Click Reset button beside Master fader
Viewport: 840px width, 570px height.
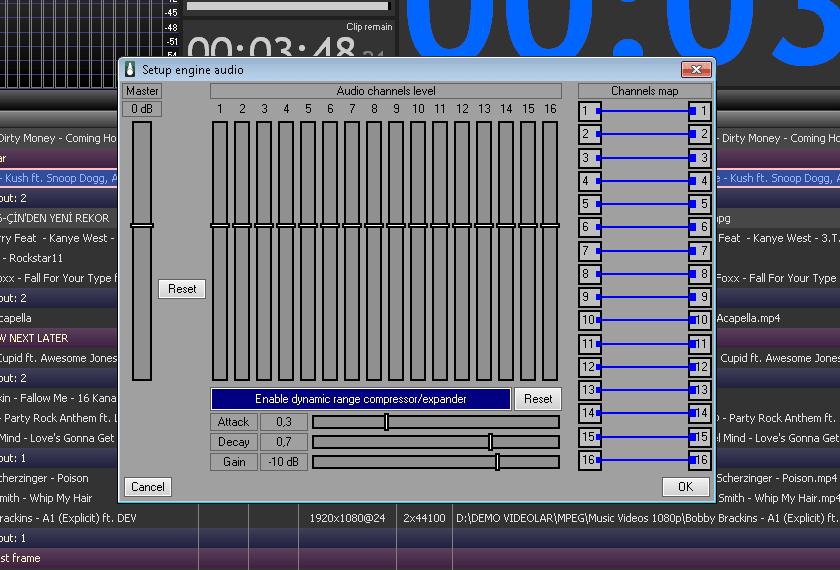click(x=182, y=289)
